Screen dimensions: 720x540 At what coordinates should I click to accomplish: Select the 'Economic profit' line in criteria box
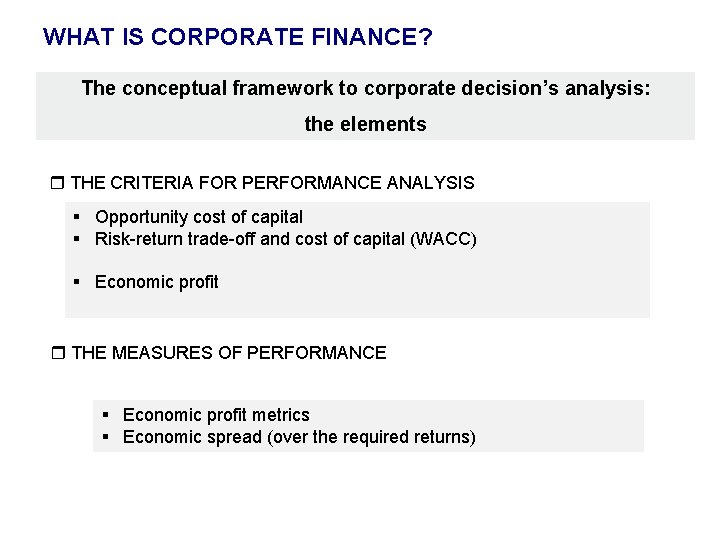tap(157, 282)
